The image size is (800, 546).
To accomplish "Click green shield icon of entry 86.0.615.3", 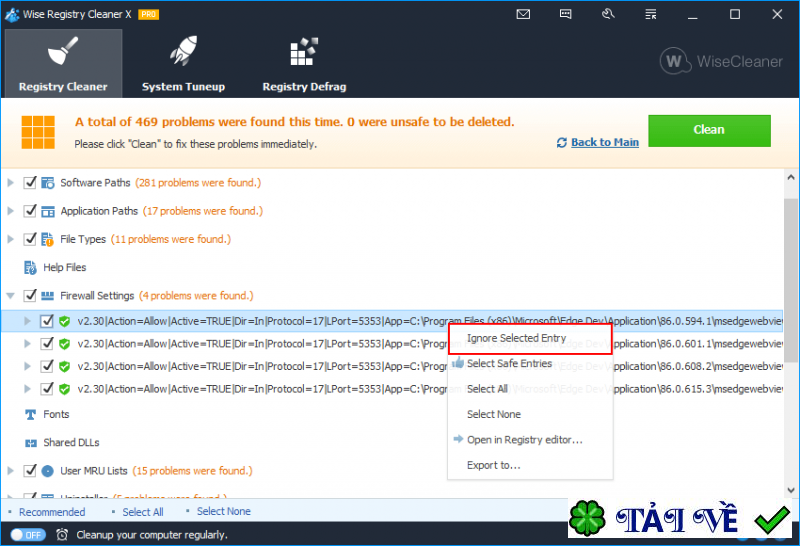I will coord(64,389).
